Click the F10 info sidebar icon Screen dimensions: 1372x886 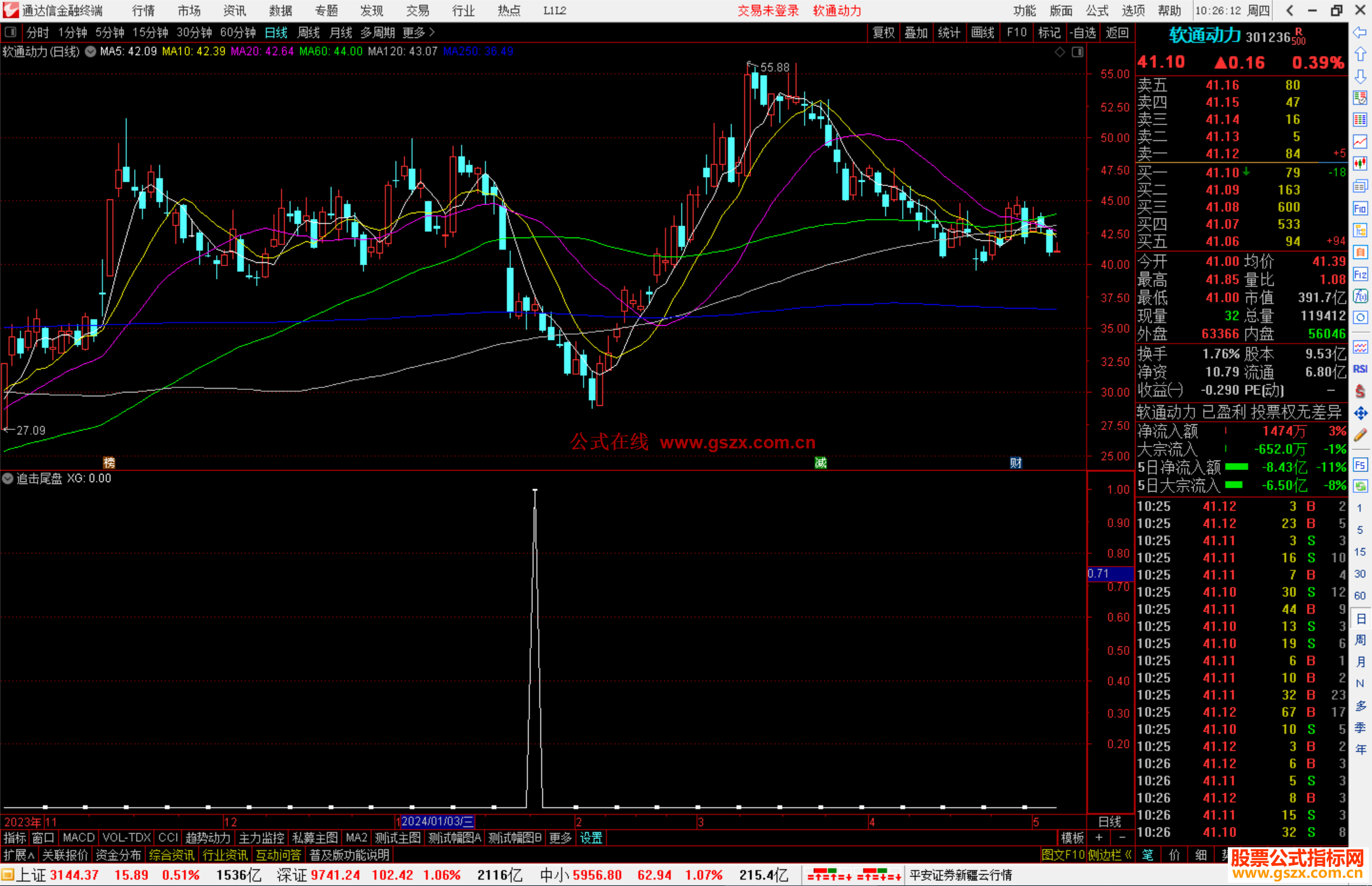(x=1360, y=208)
